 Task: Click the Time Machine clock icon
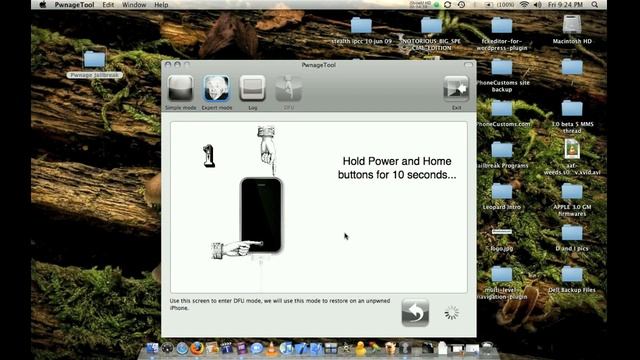pyautogui.click(x=461, y=5)
